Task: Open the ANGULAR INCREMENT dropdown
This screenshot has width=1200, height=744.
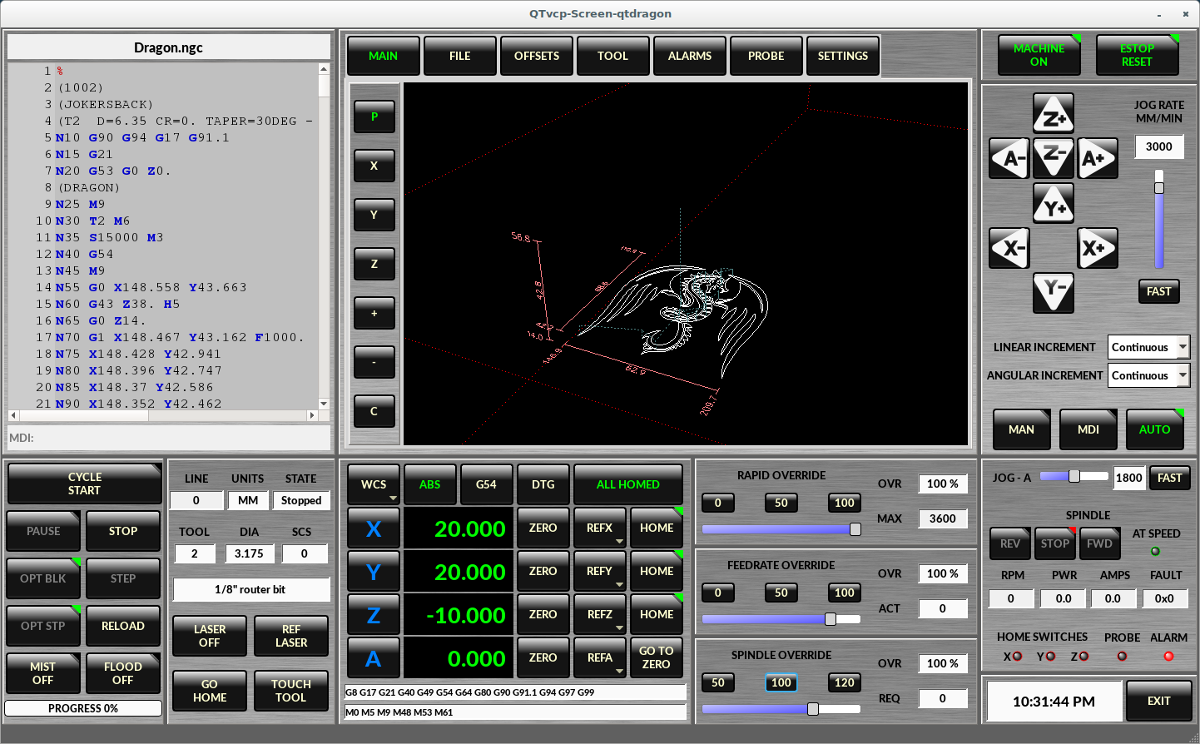Action: click(1148, 375)
